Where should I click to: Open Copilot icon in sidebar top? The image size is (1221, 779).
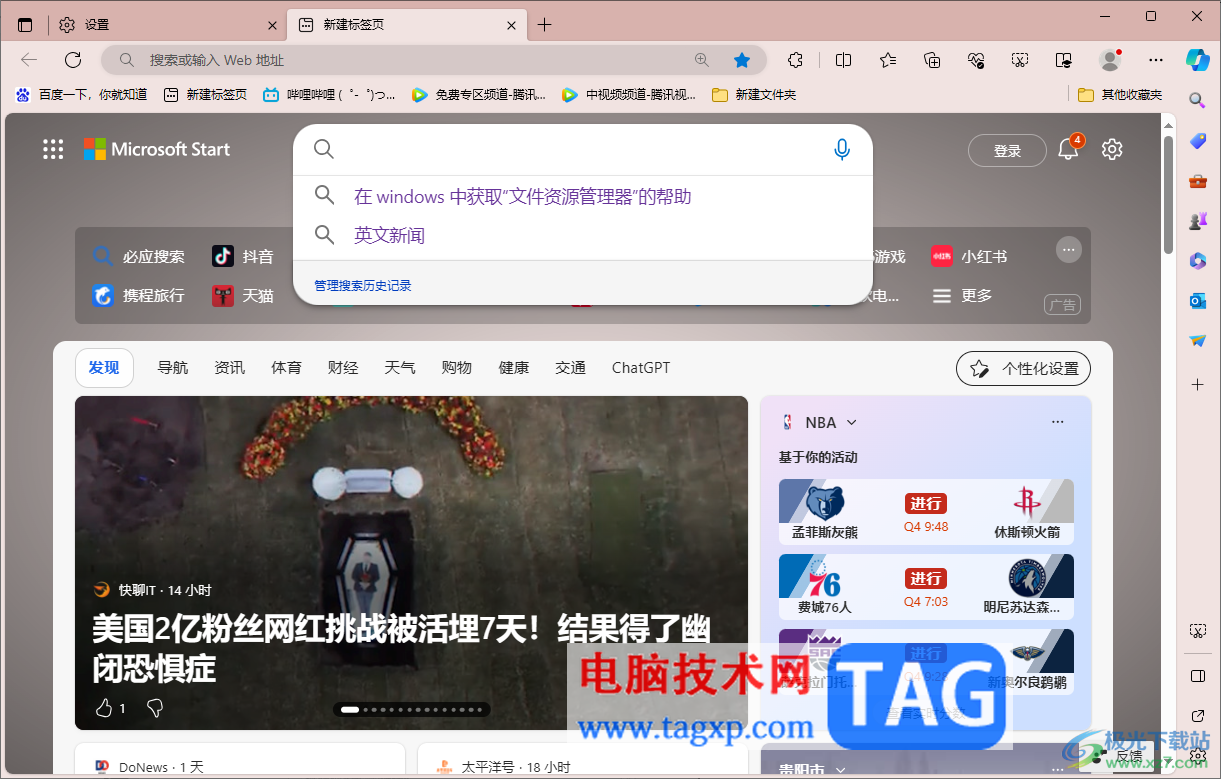pos(1197,59)
